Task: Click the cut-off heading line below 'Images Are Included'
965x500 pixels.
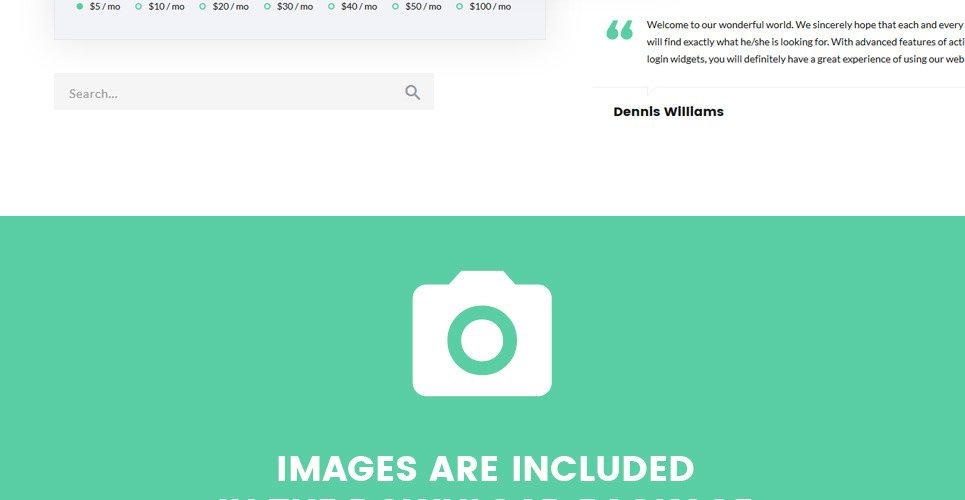Action: point(485,495)
